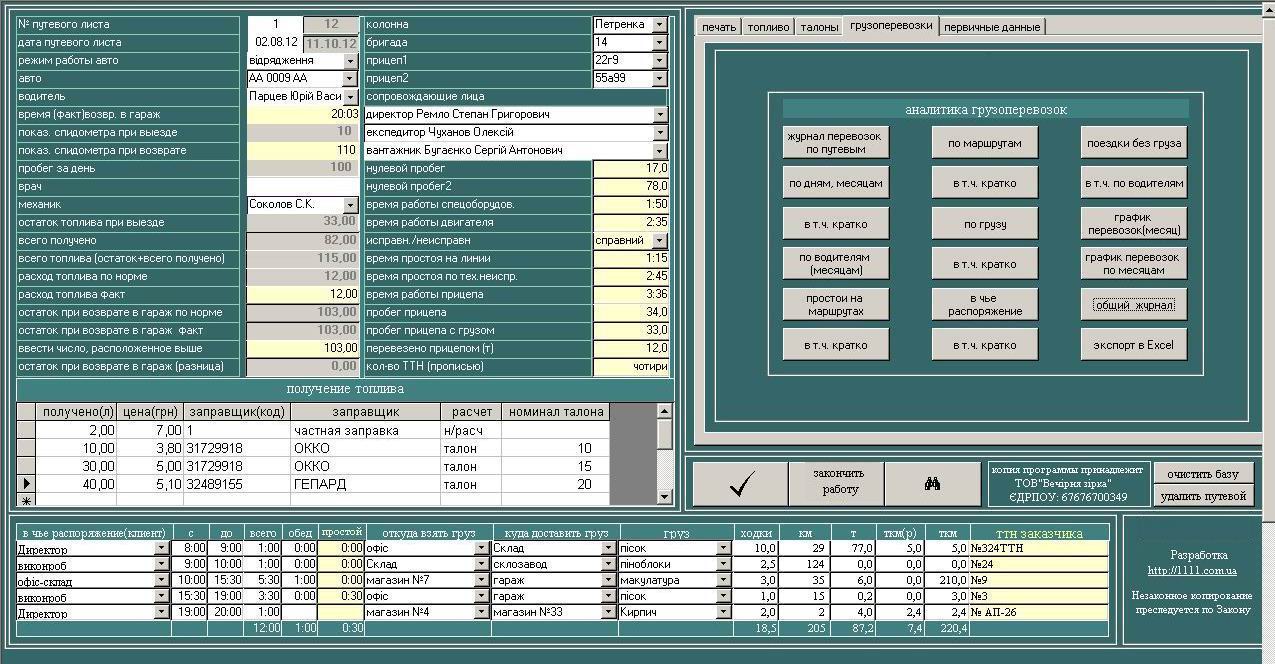The width and height of the screenshot is (1275, 664).
Task: Click the current-row arrow selector in fuel table
Action: coord(27,484)
